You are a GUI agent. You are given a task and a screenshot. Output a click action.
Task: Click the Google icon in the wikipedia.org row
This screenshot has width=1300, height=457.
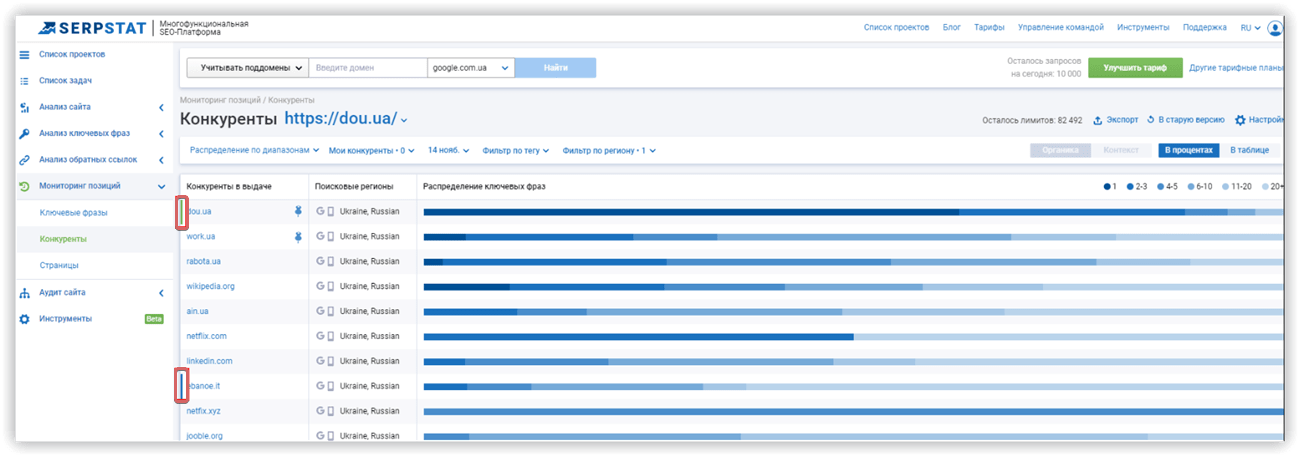pyautogui.click(x=320, y=287)
